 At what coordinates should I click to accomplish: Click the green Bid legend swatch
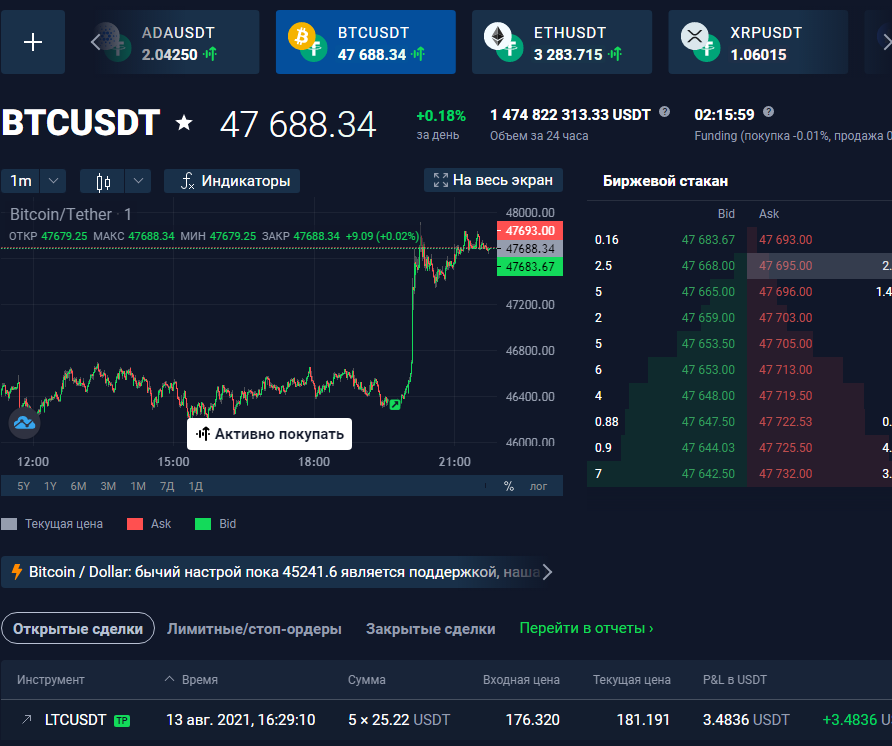click(203, 524)
